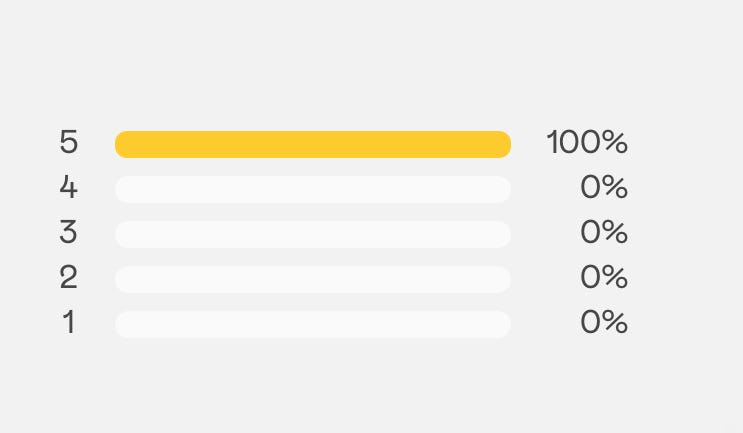This screenshot has width=743, height=433.
Task: Click the rating number 5 label
Action: (x=68, y=143)
